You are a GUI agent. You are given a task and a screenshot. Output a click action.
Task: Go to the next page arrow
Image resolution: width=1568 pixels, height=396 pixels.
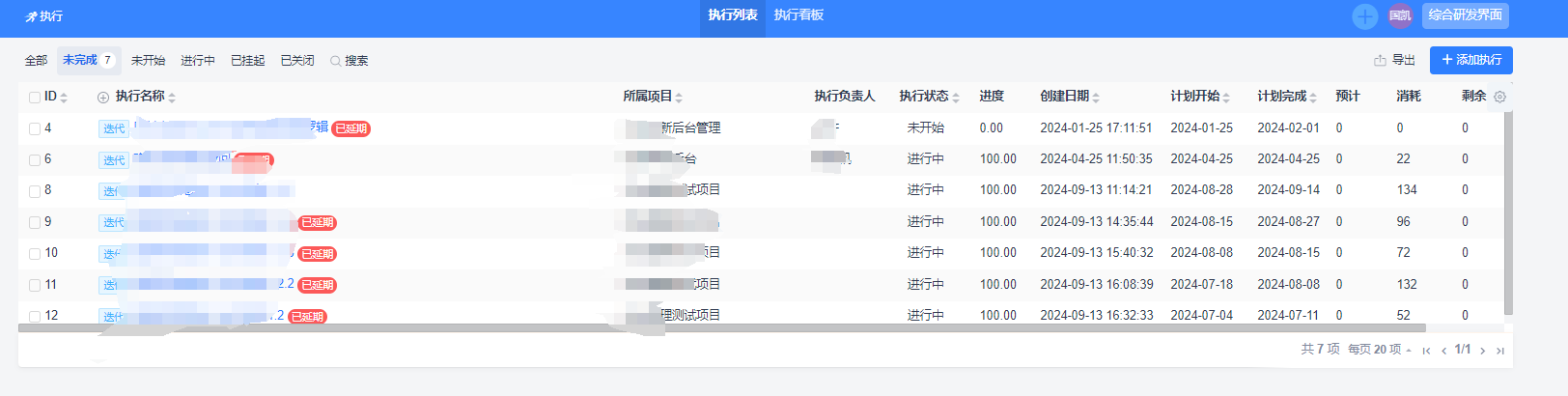coord(1482,351)
